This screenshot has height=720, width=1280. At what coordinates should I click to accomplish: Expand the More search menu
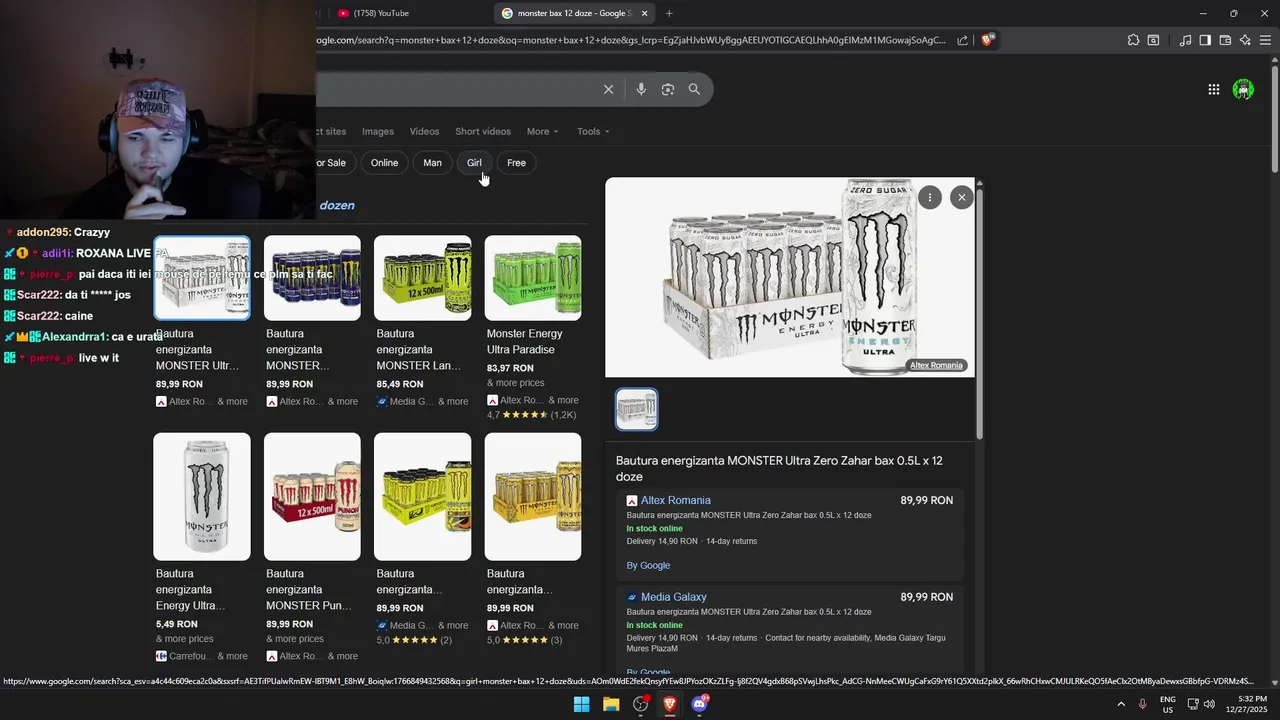[x=543, y=131]
